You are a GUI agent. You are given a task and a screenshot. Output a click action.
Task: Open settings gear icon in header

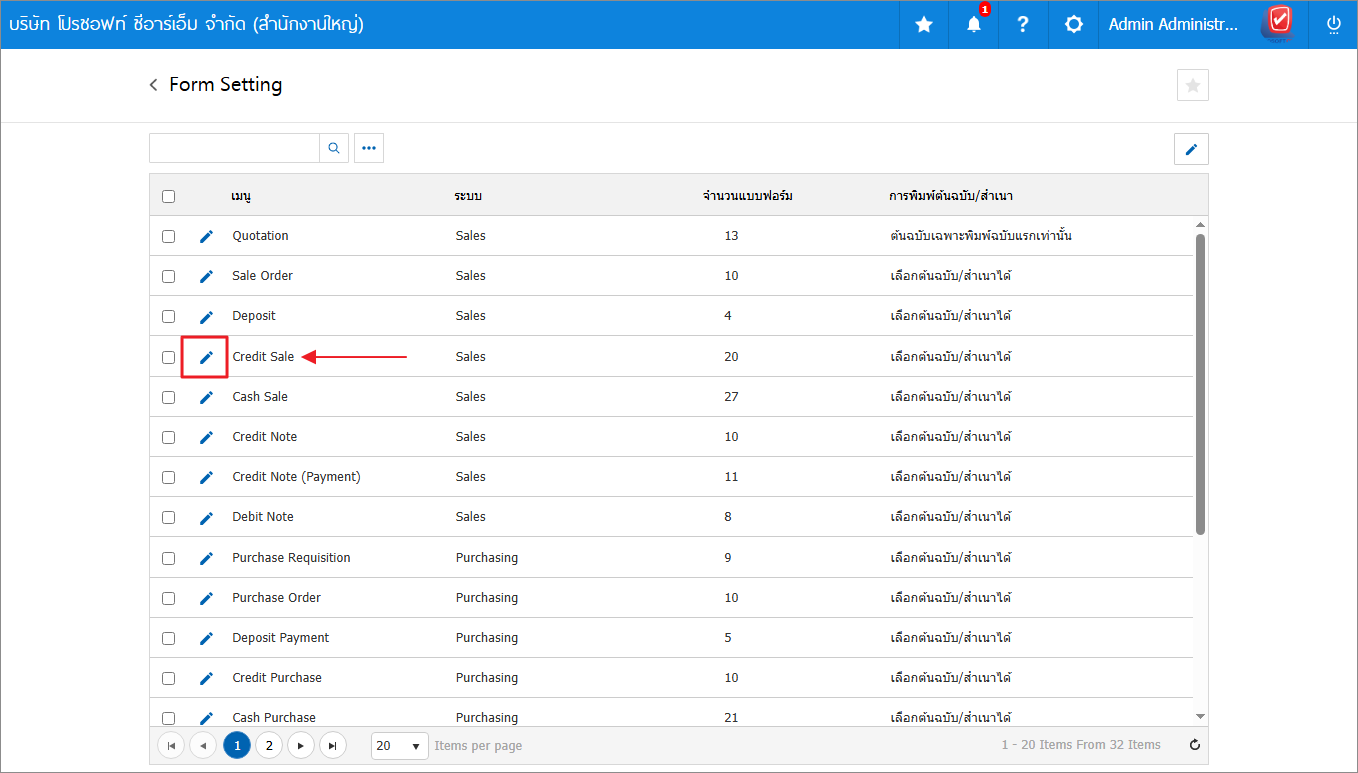pyautogui.click(x=1073, y=25)
